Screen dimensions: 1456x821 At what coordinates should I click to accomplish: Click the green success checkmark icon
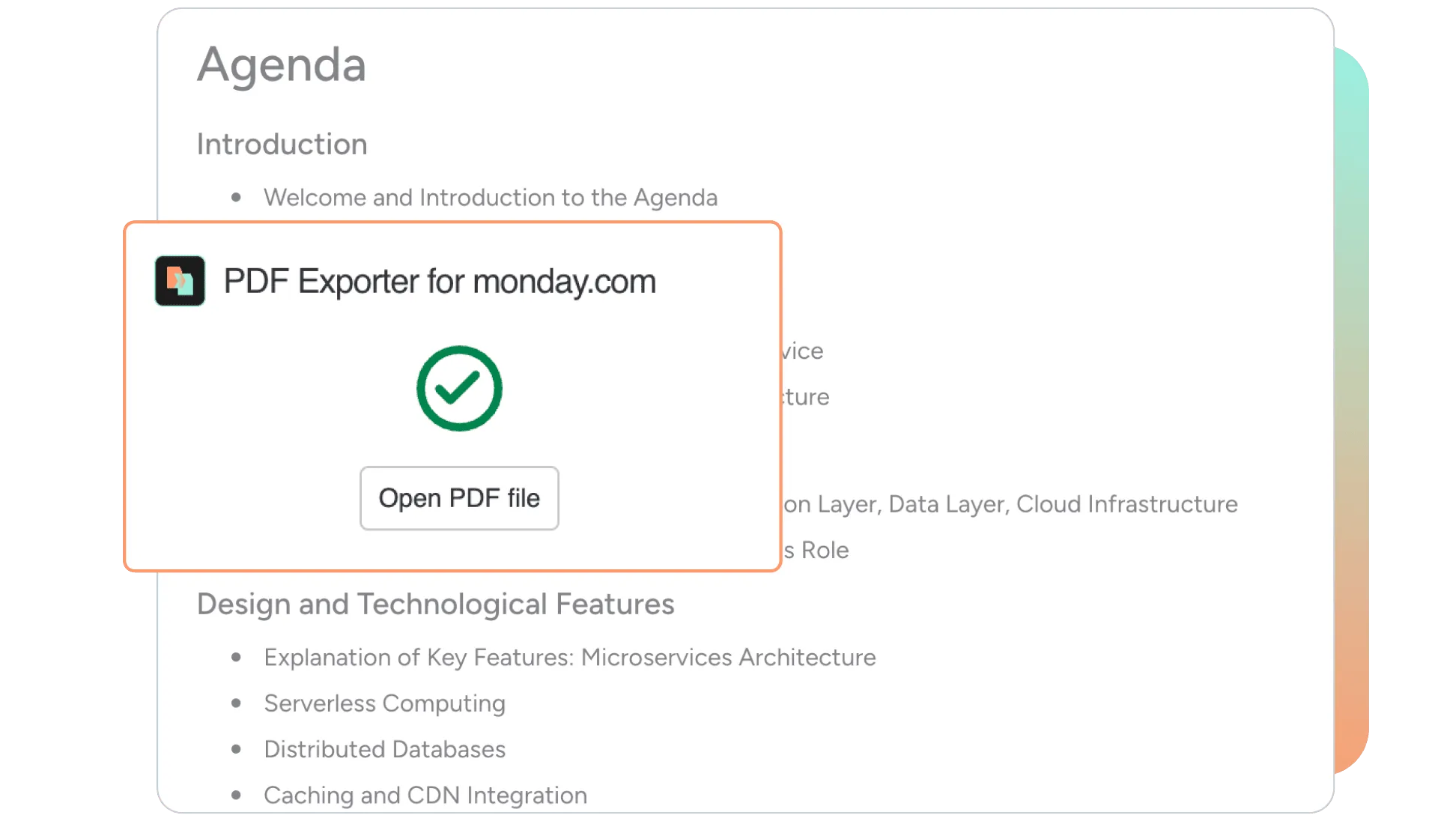(459, 388)
